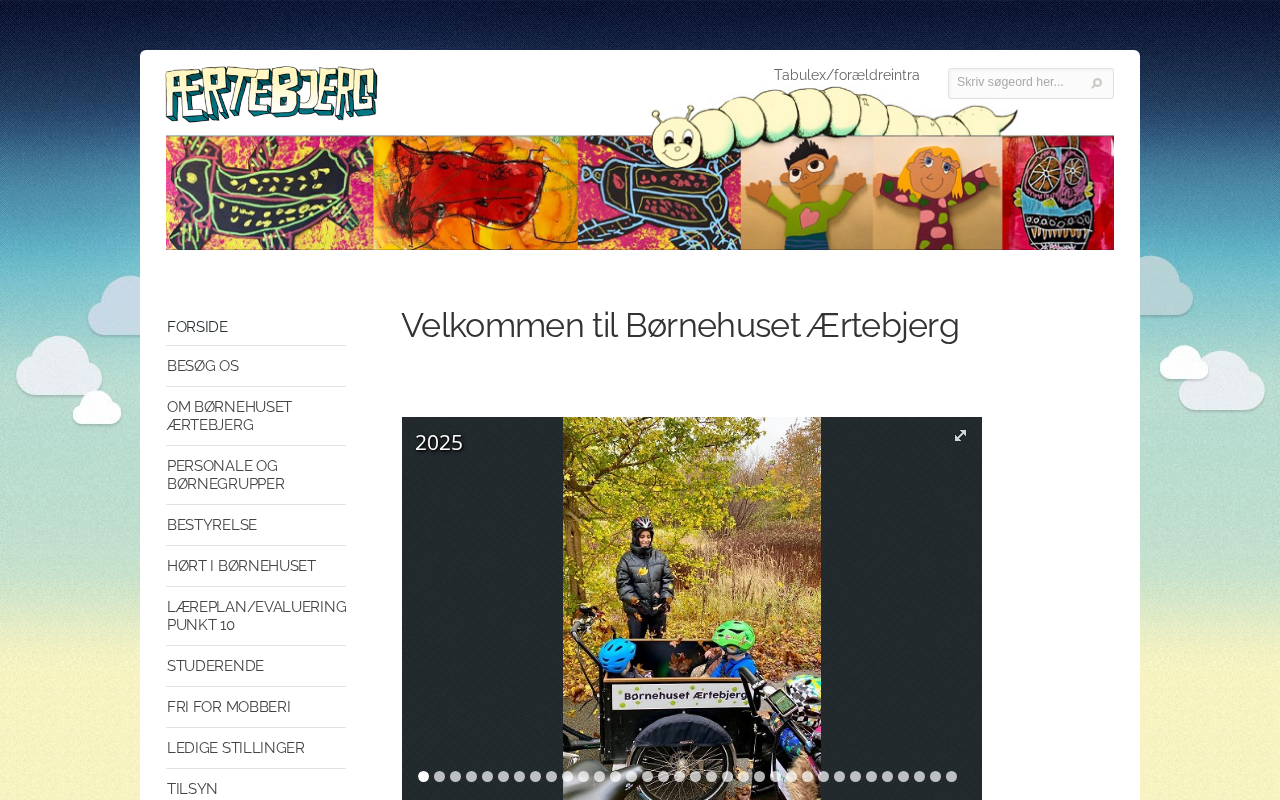Image resolution: width=1280 pixels, height=800 pixels.
Task: Click the Ærtebjerg logo
Action: point(271,93)
